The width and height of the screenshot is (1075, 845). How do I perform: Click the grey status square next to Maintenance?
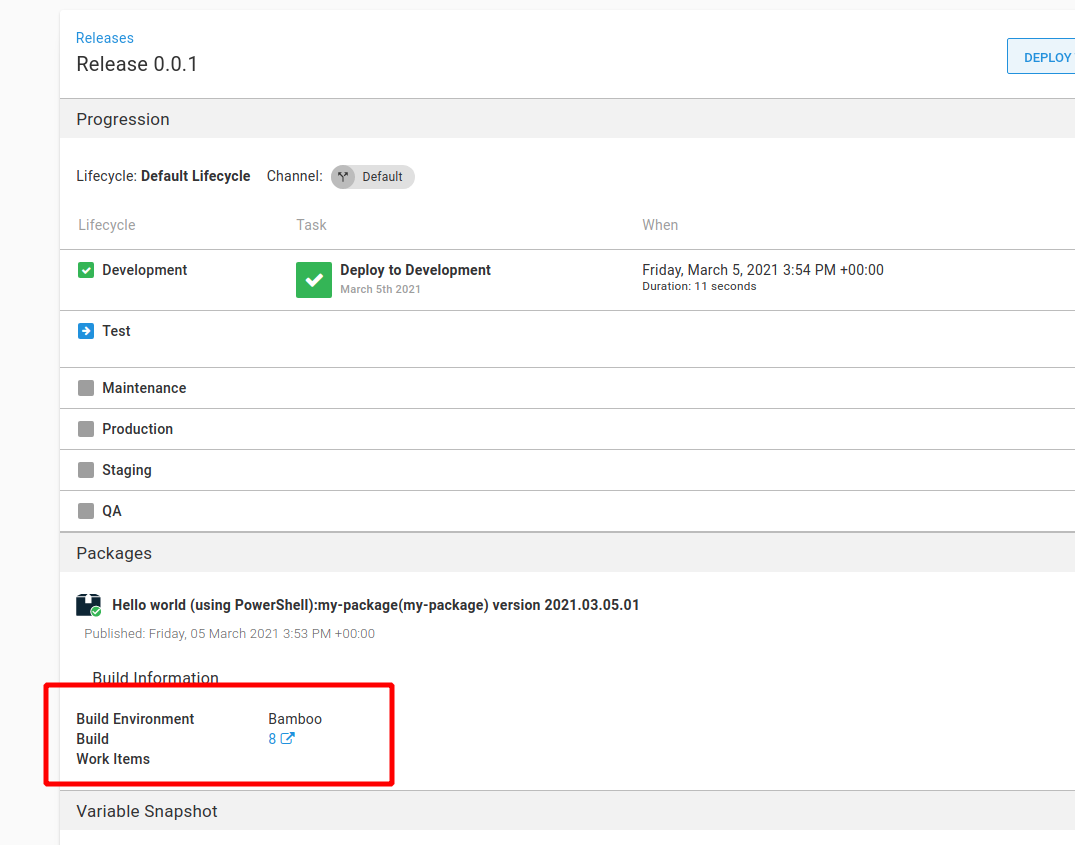pyautogui.click(x=86, y=387)
